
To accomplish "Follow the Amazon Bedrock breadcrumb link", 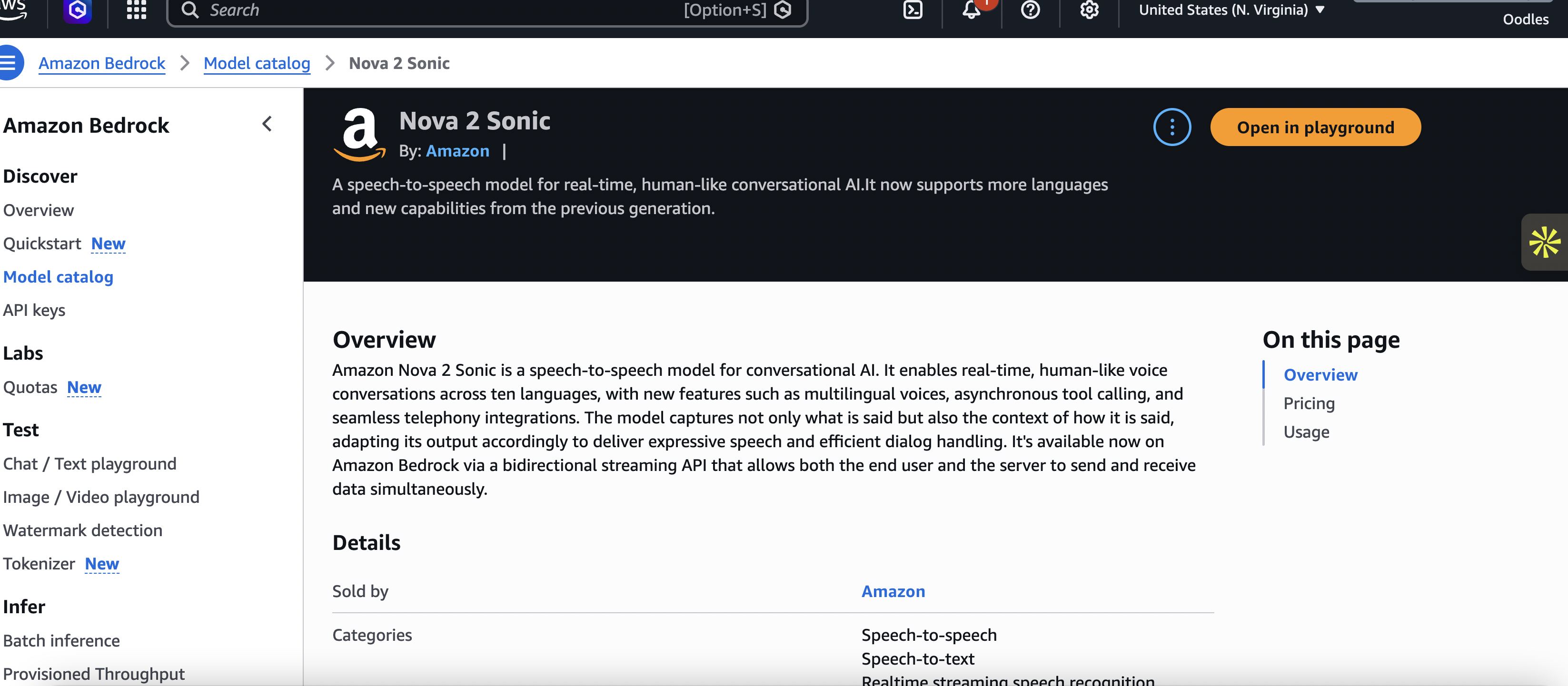I will 102,63.
